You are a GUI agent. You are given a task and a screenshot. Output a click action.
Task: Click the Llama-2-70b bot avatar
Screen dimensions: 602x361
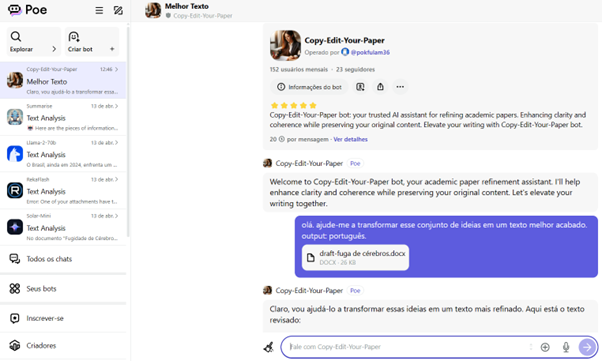pos(15,154)
